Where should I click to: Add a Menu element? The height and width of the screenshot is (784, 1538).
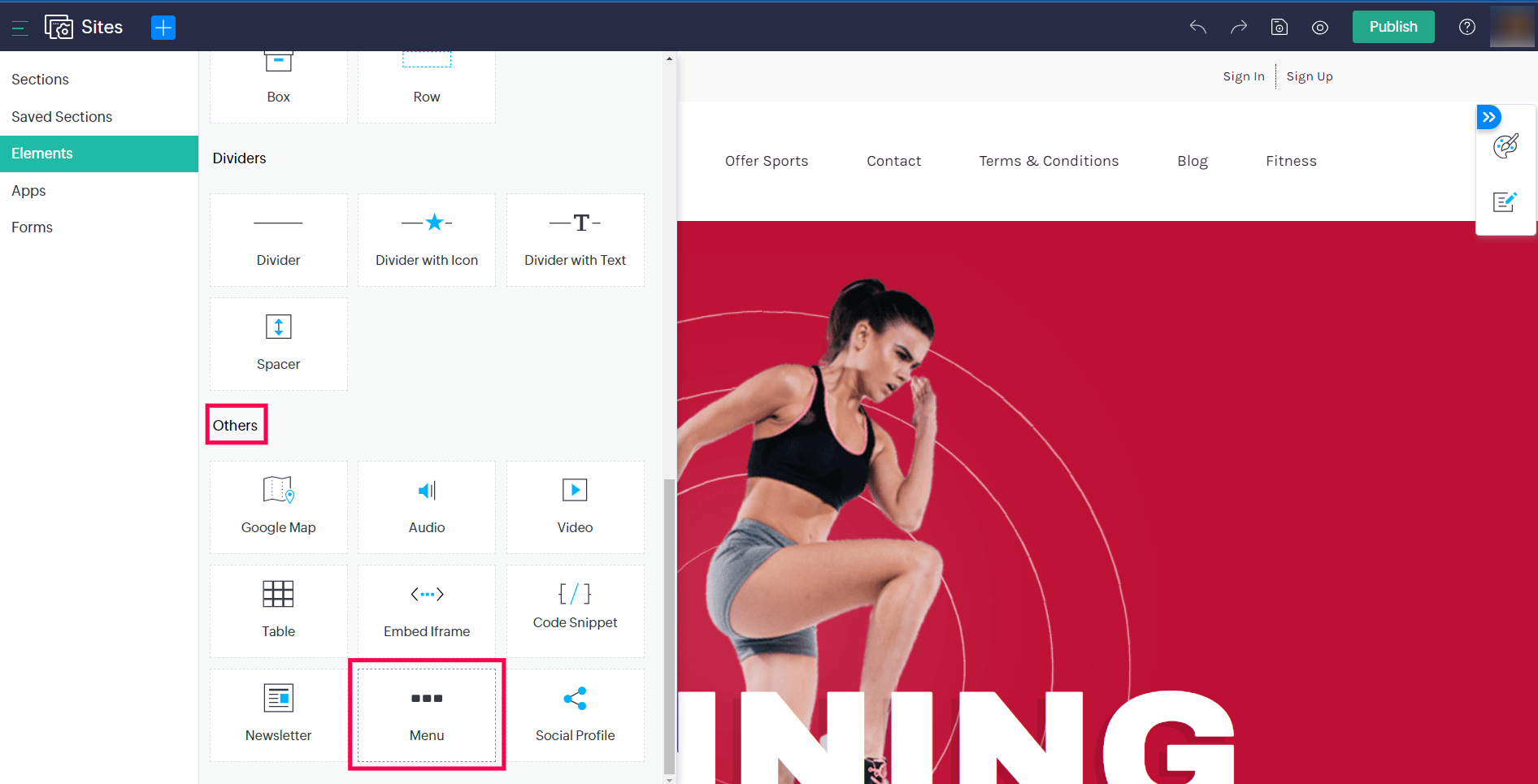coord(427,715)
